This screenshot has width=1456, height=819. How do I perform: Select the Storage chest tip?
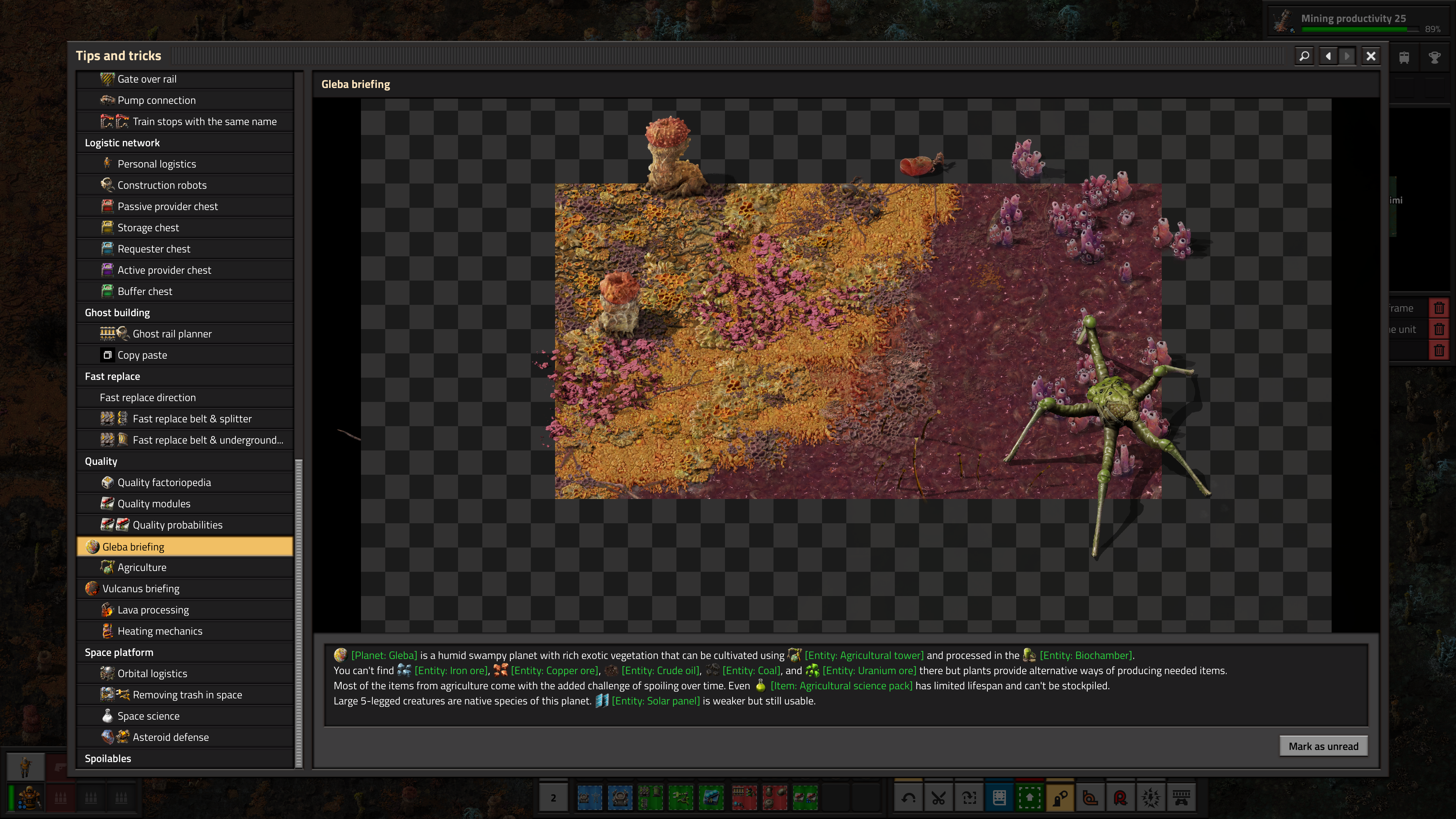pyautogui.click(x=185, y=228)
